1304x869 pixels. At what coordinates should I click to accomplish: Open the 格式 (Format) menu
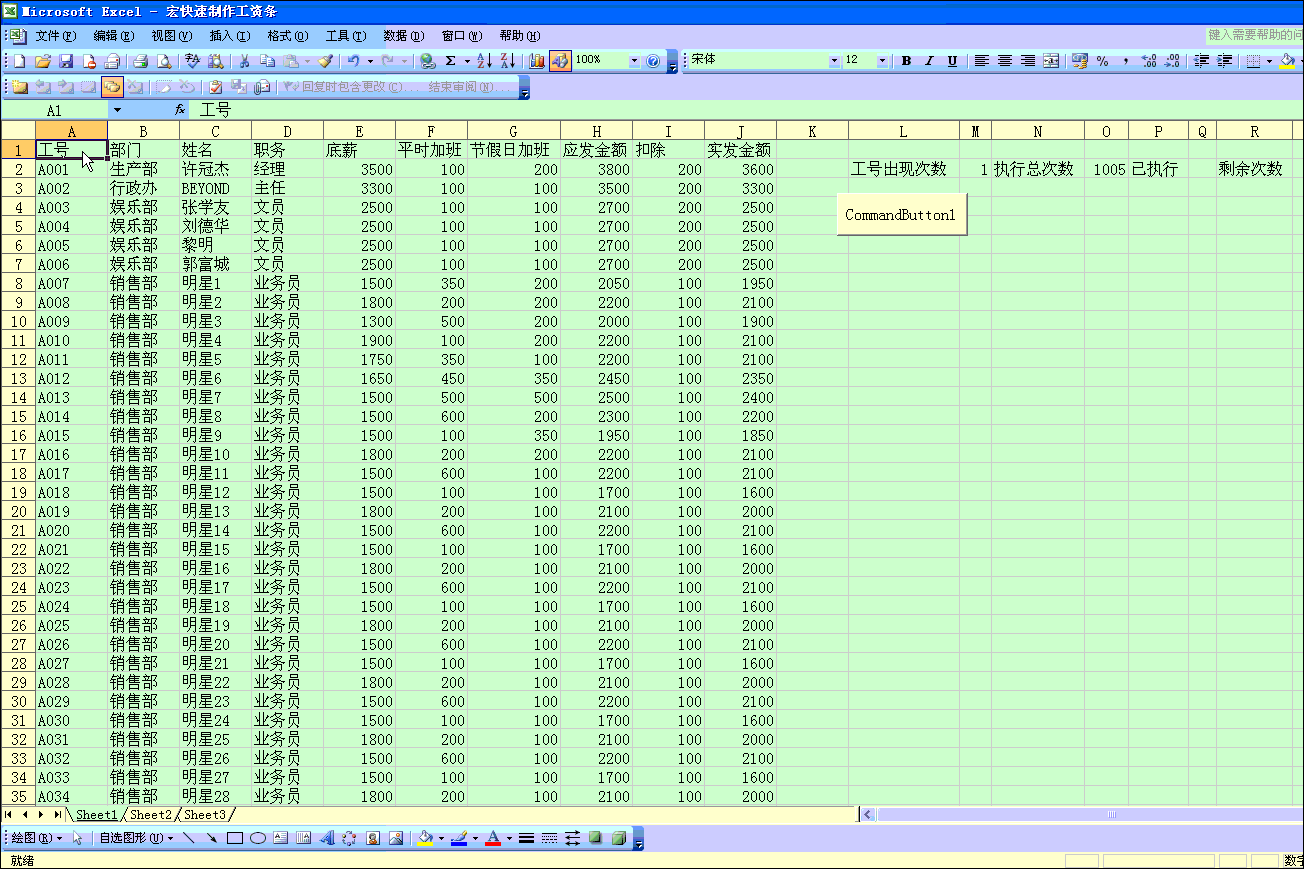pos(287,36)
